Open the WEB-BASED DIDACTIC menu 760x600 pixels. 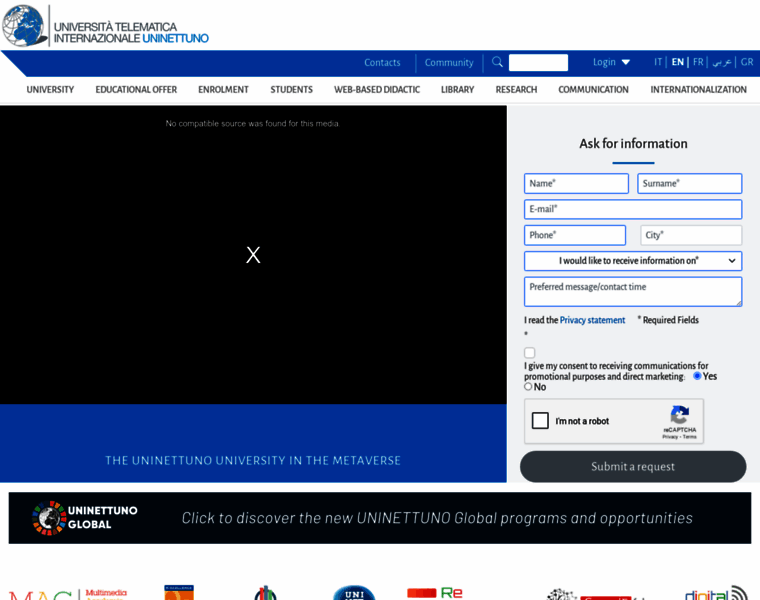tap(377, 90)
